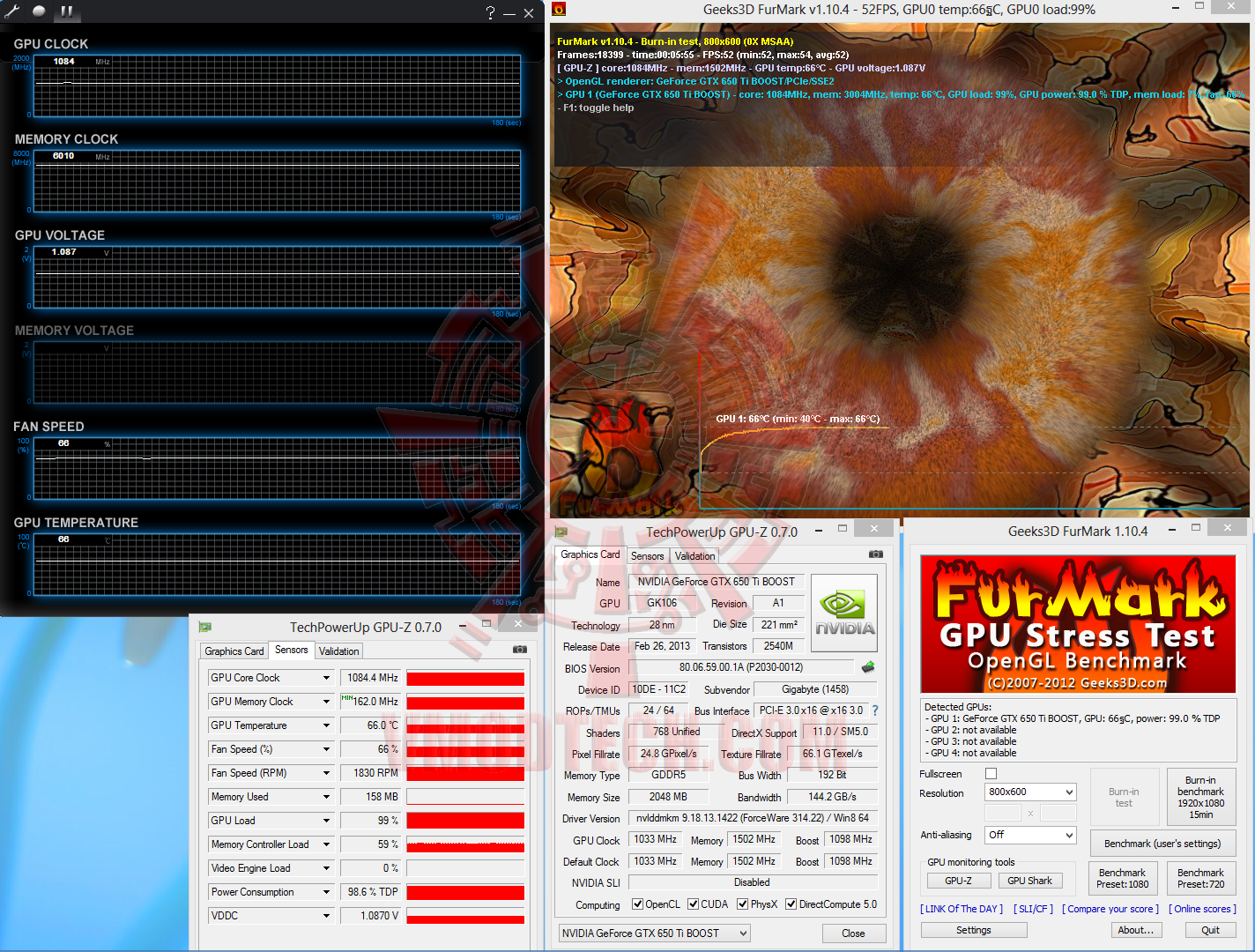The height and width of the screenshot is (952, 1255).
Task: Open help with the question mark icon
Action: point(490,12)
